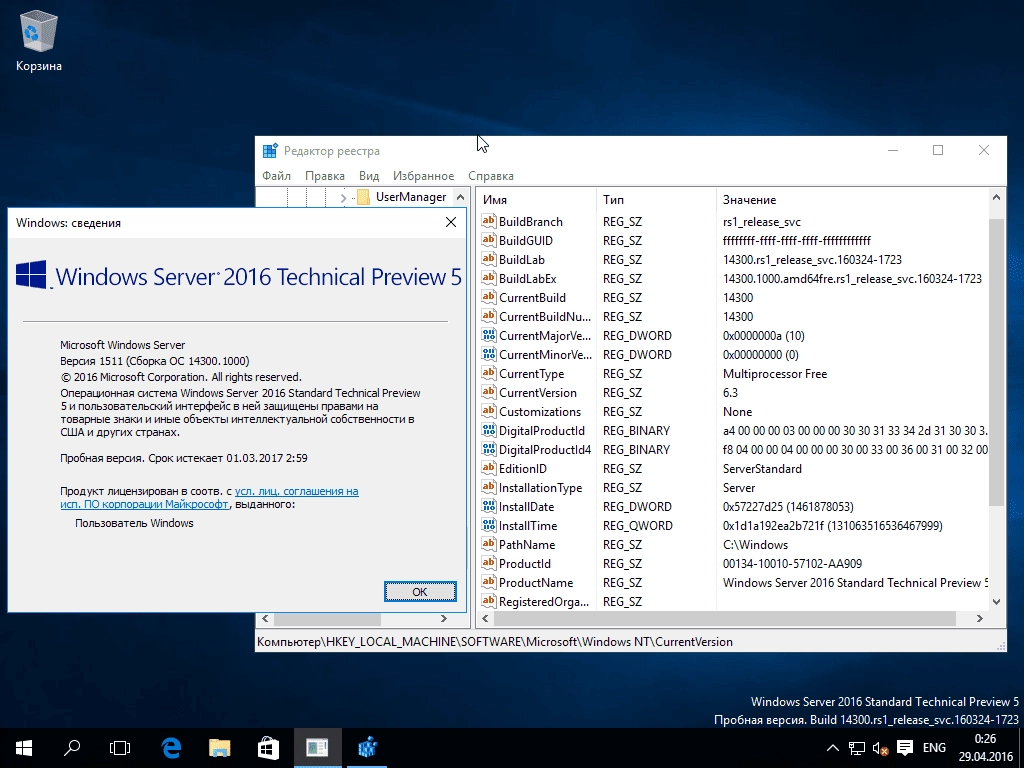Select the DigitalProductId4 binary icon
This screenshot has width=1024, height=768.
pyautogui.click(x=488, y=449)
